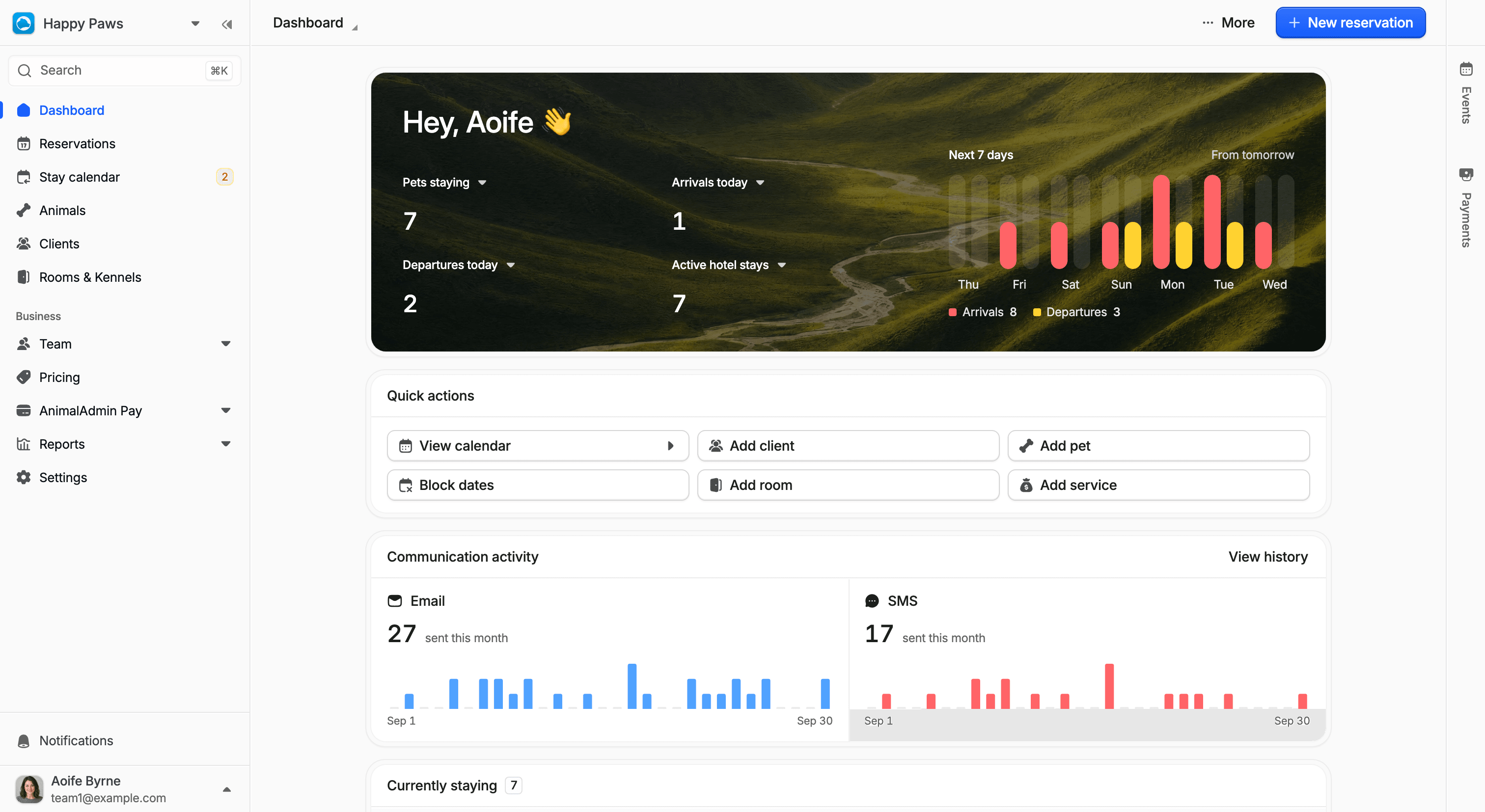Click the New reservation button

pos(1350,23)
